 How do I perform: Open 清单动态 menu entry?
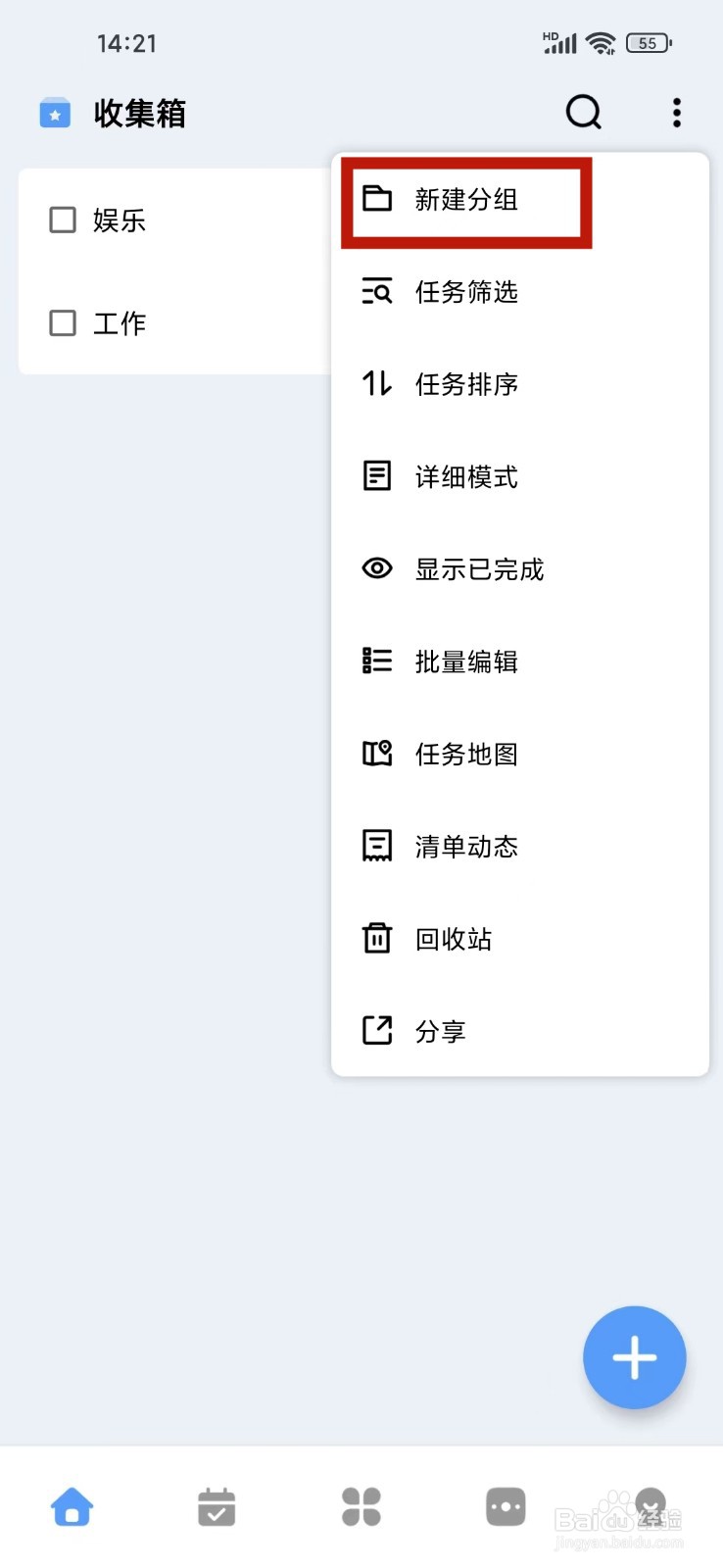click(x=519, y=846)
